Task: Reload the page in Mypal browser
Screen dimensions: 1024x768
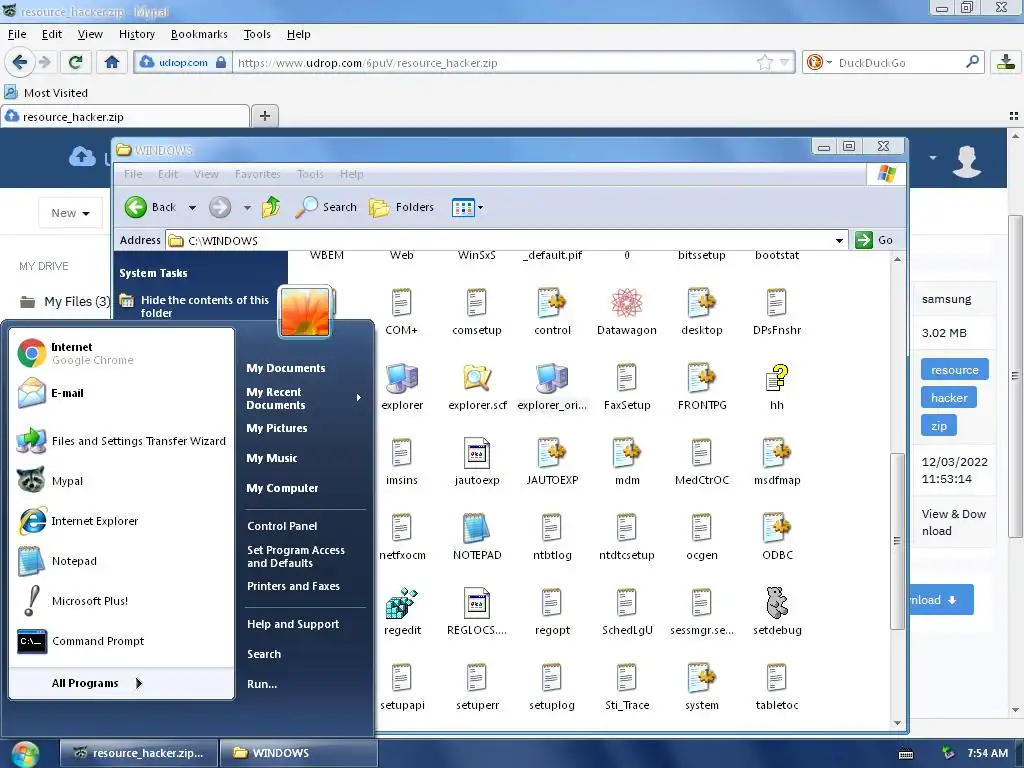Action: click(x=75, y=62)
